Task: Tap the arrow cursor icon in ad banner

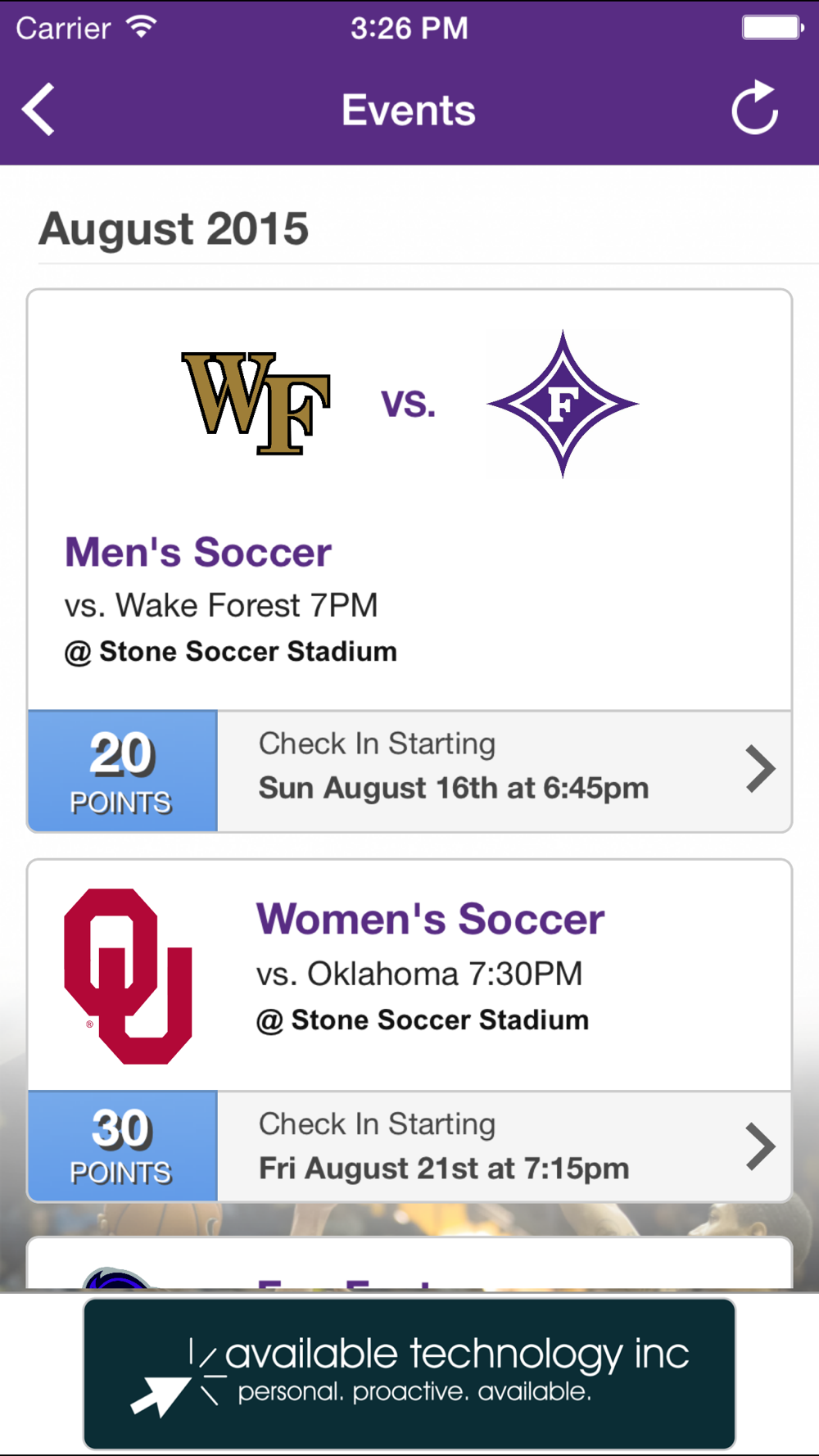Action: [x=159, y=1394]
